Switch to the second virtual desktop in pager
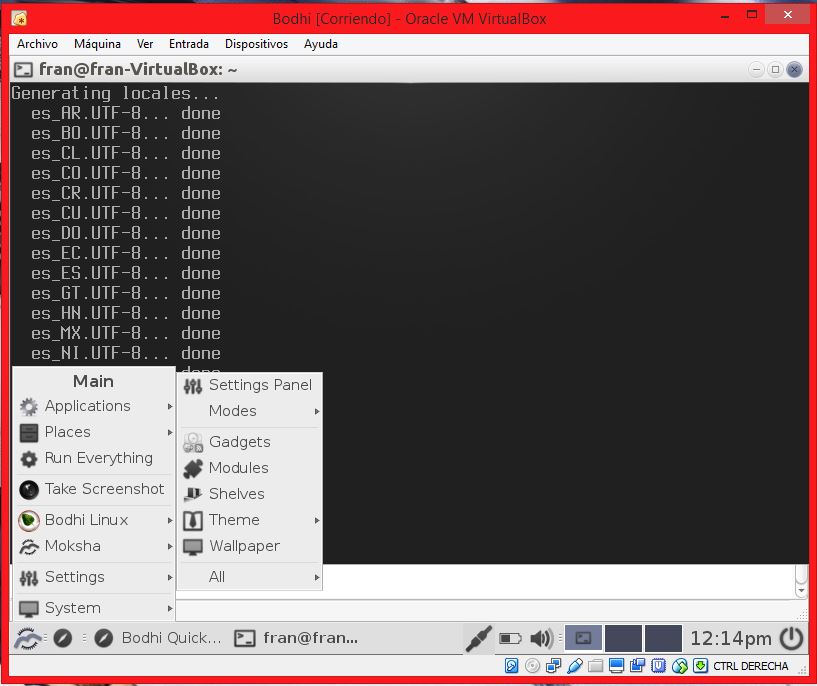 [623, 638]
